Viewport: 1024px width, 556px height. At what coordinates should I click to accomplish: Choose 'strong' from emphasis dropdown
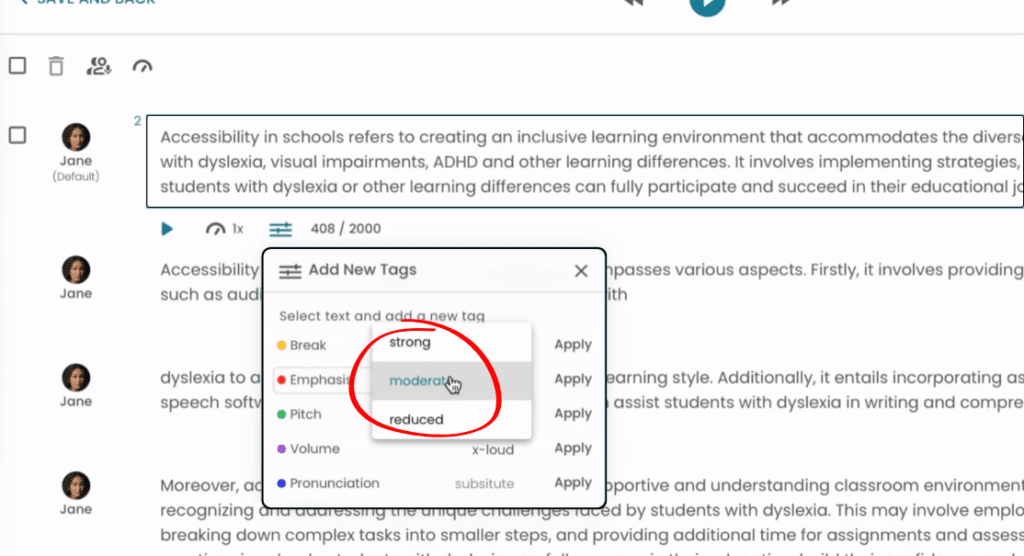(x=410, y=342)
